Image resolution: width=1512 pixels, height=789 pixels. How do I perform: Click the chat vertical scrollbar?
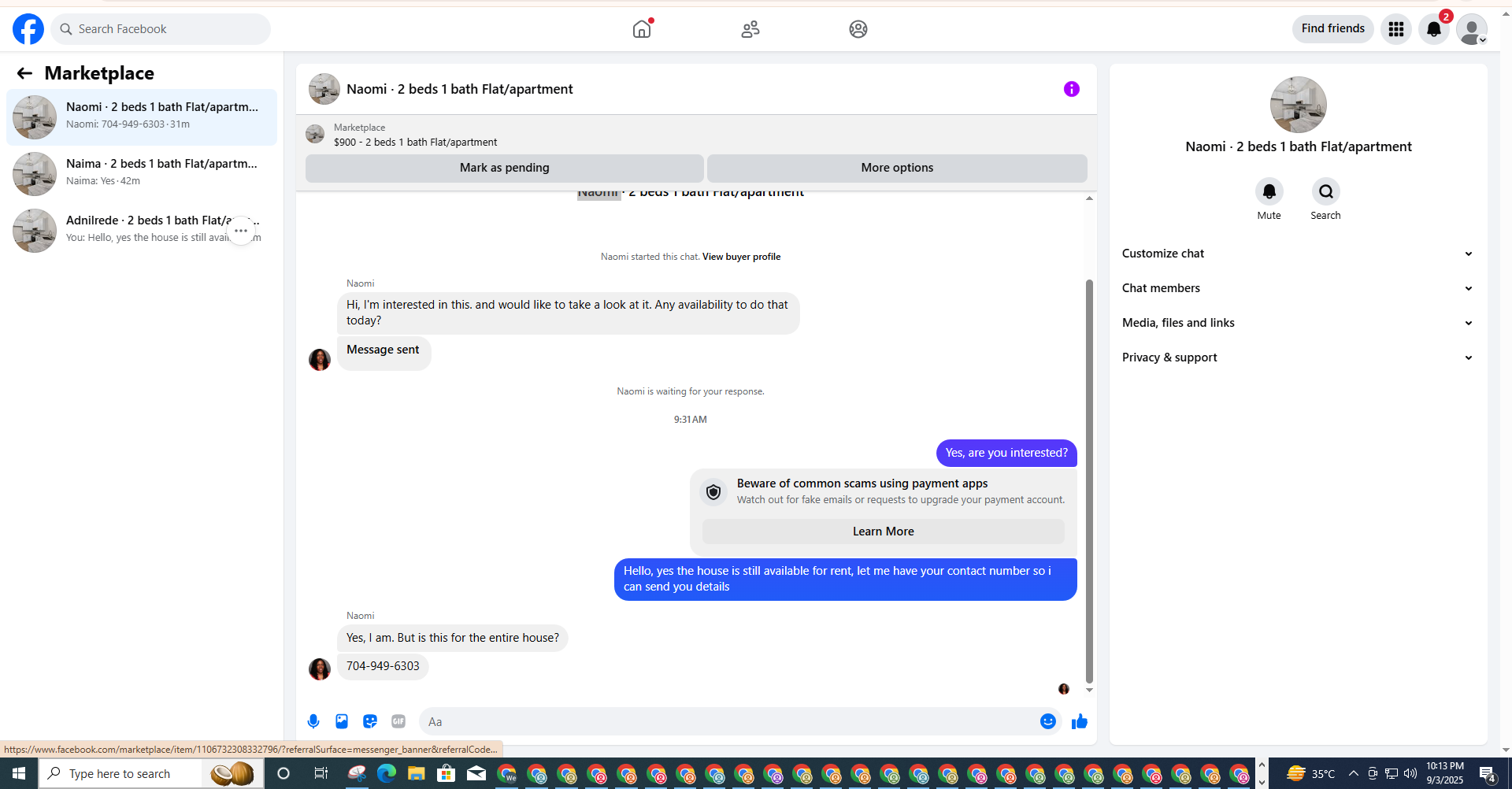(x=1089, y=480)
